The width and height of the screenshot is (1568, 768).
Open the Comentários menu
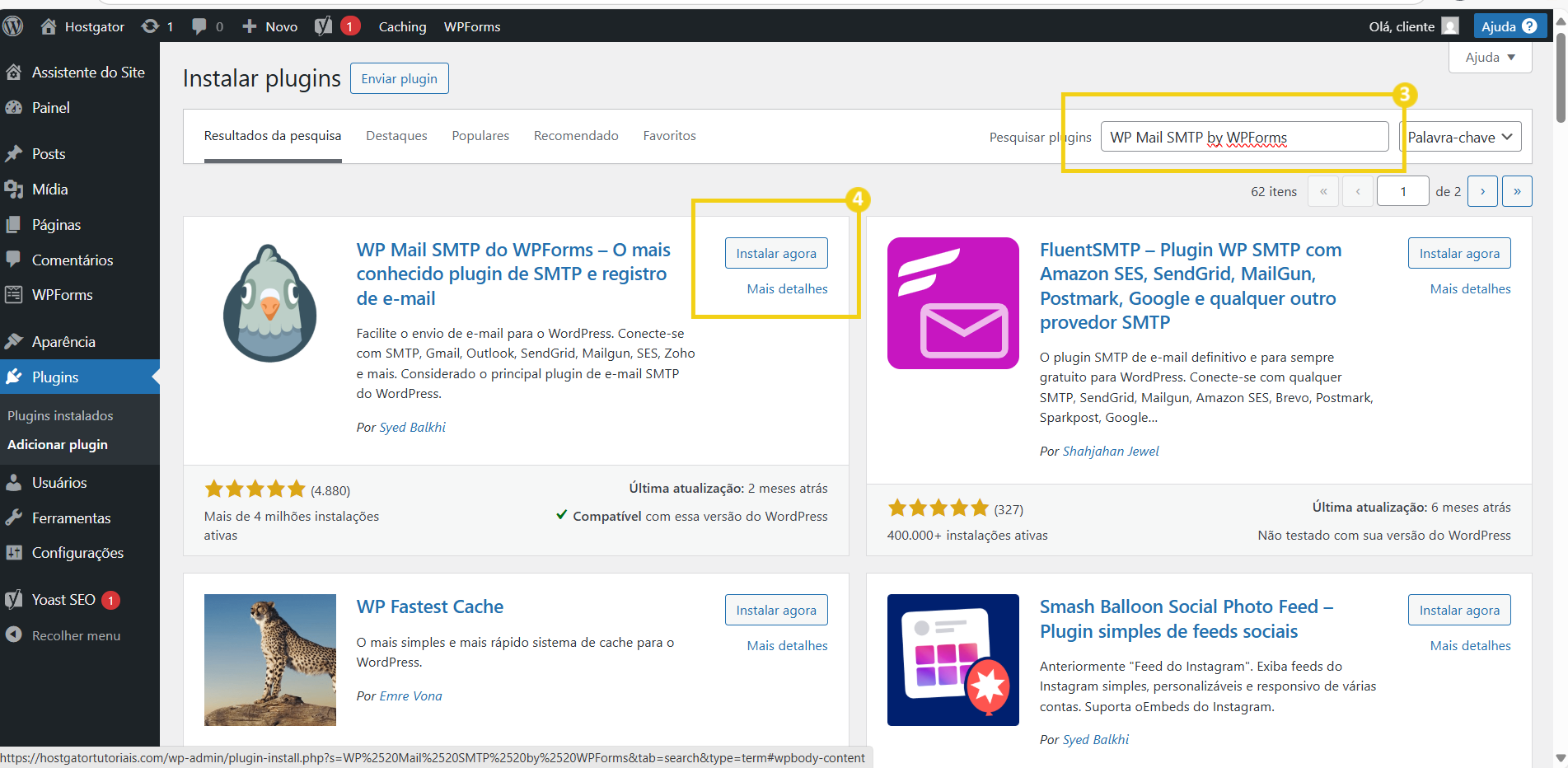[80, 260]
